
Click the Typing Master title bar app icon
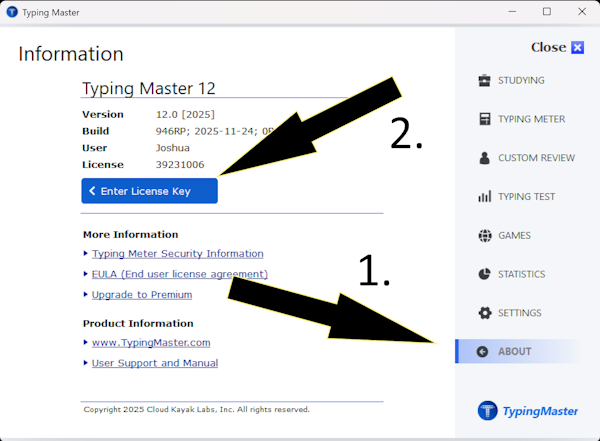(12, 12)
